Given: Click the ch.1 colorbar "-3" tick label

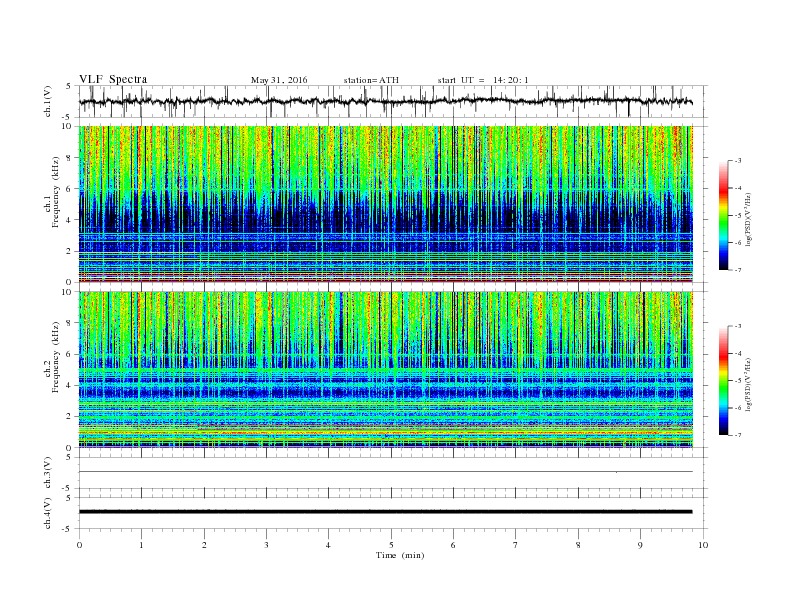Looking at the screenshot, I should (x=737, y=161).
